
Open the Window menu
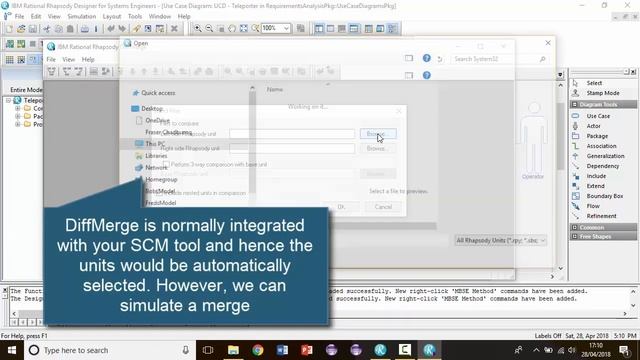160,16
